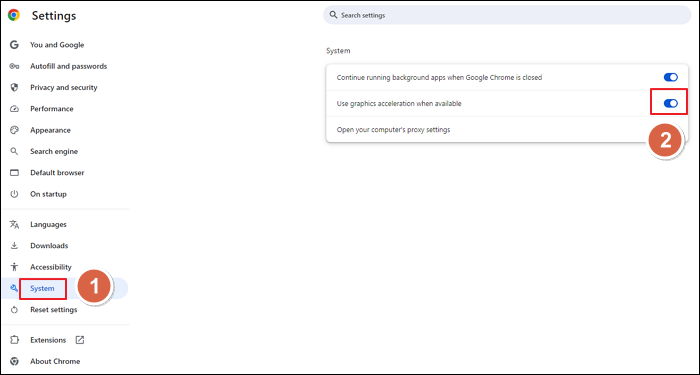The width and height of the screenshot is (700, 375).
Task: Click the puzzle piece icon for Extensions
Action: click(x=14, y=340)
